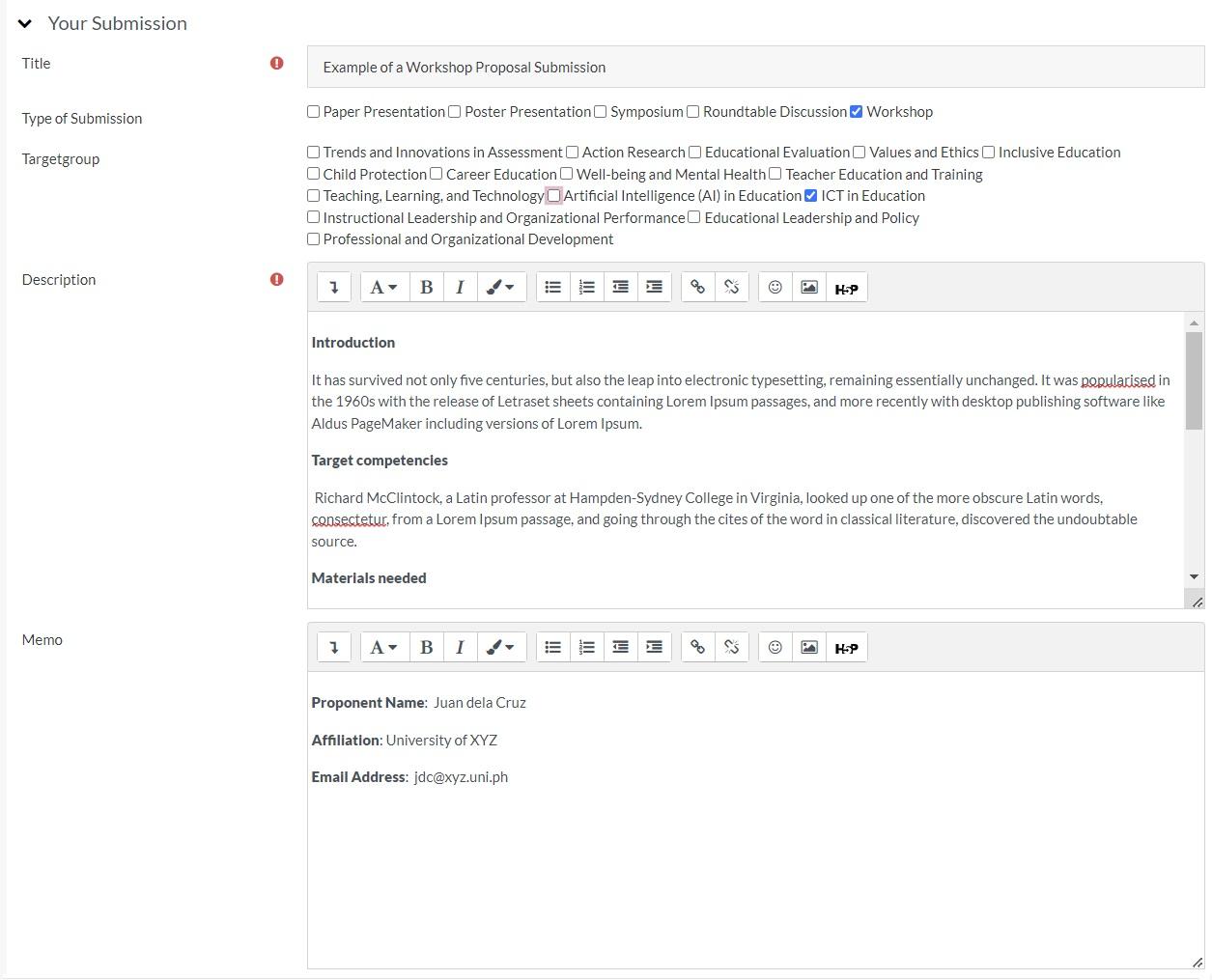Open emoji picker in Memo toolbar
Viewport: 1212px width, 980px height.
point(775,647)
